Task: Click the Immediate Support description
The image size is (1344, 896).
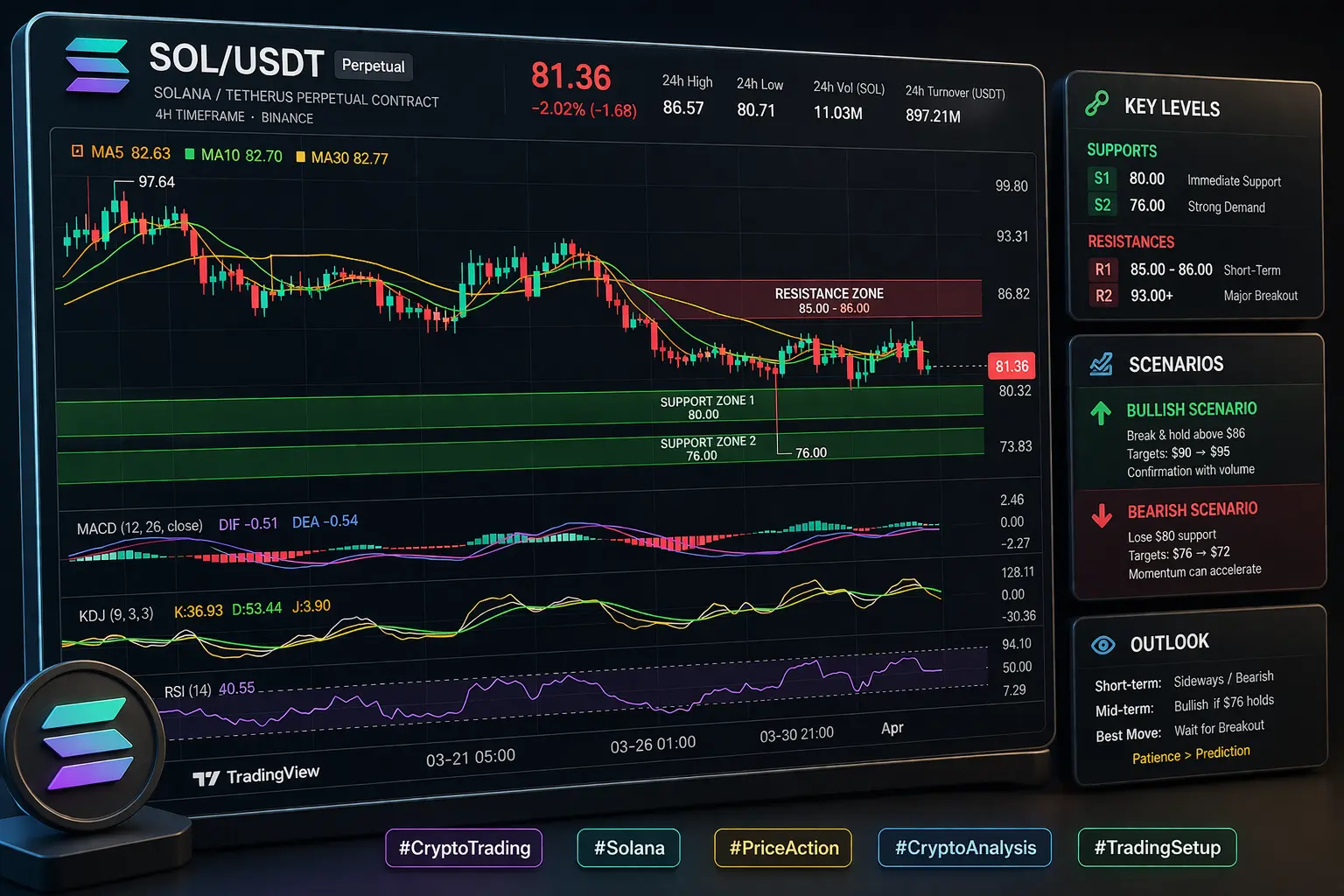Action: (1234, 181)
